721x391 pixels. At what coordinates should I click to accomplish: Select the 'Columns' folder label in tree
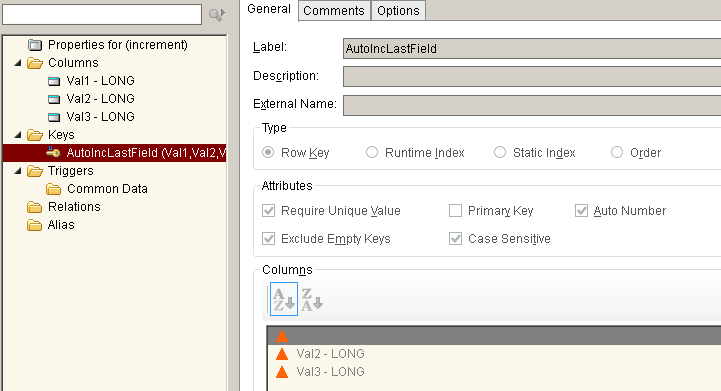click(x=73, y=63)
